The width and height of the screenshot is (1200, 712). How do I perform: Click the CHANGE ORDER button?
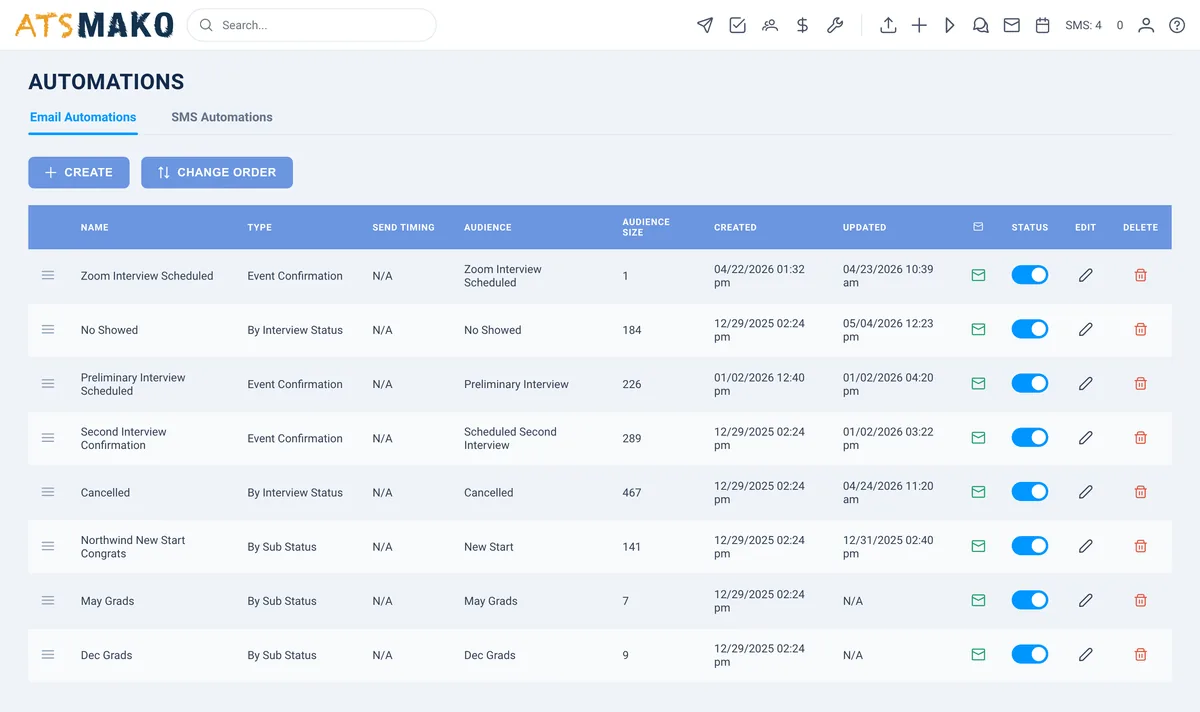pos(217,172)
